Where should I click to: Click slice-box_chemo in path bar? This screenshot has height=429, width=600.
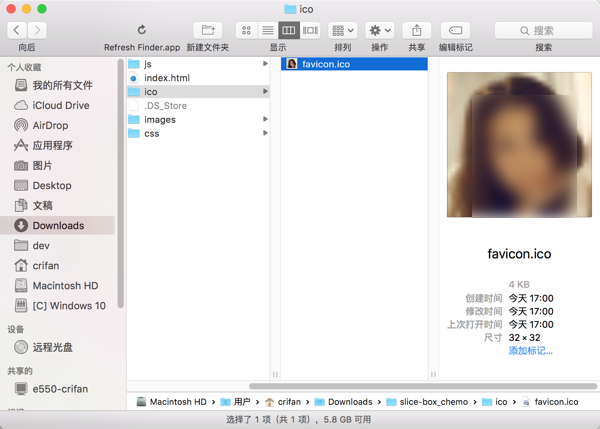point(427,402)
